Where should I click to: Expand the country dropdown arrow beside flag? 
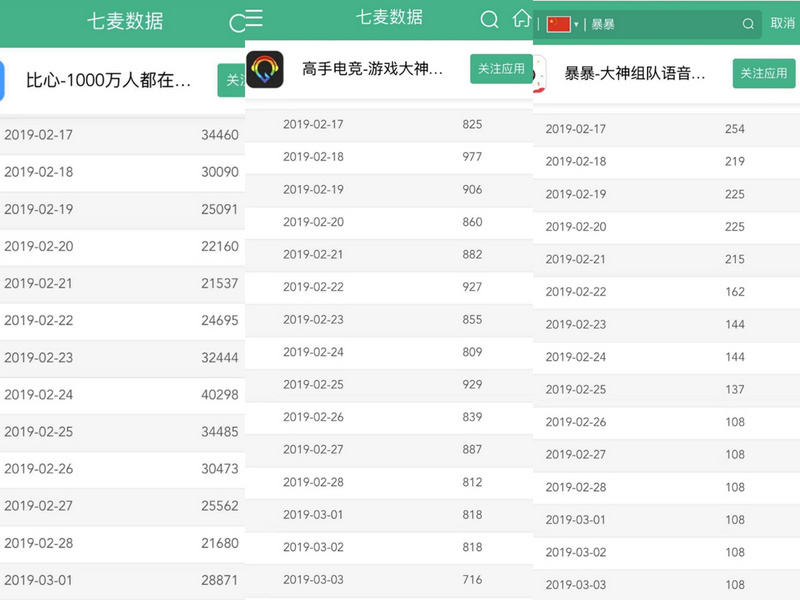pyautogui.click(x=576, y=24)
